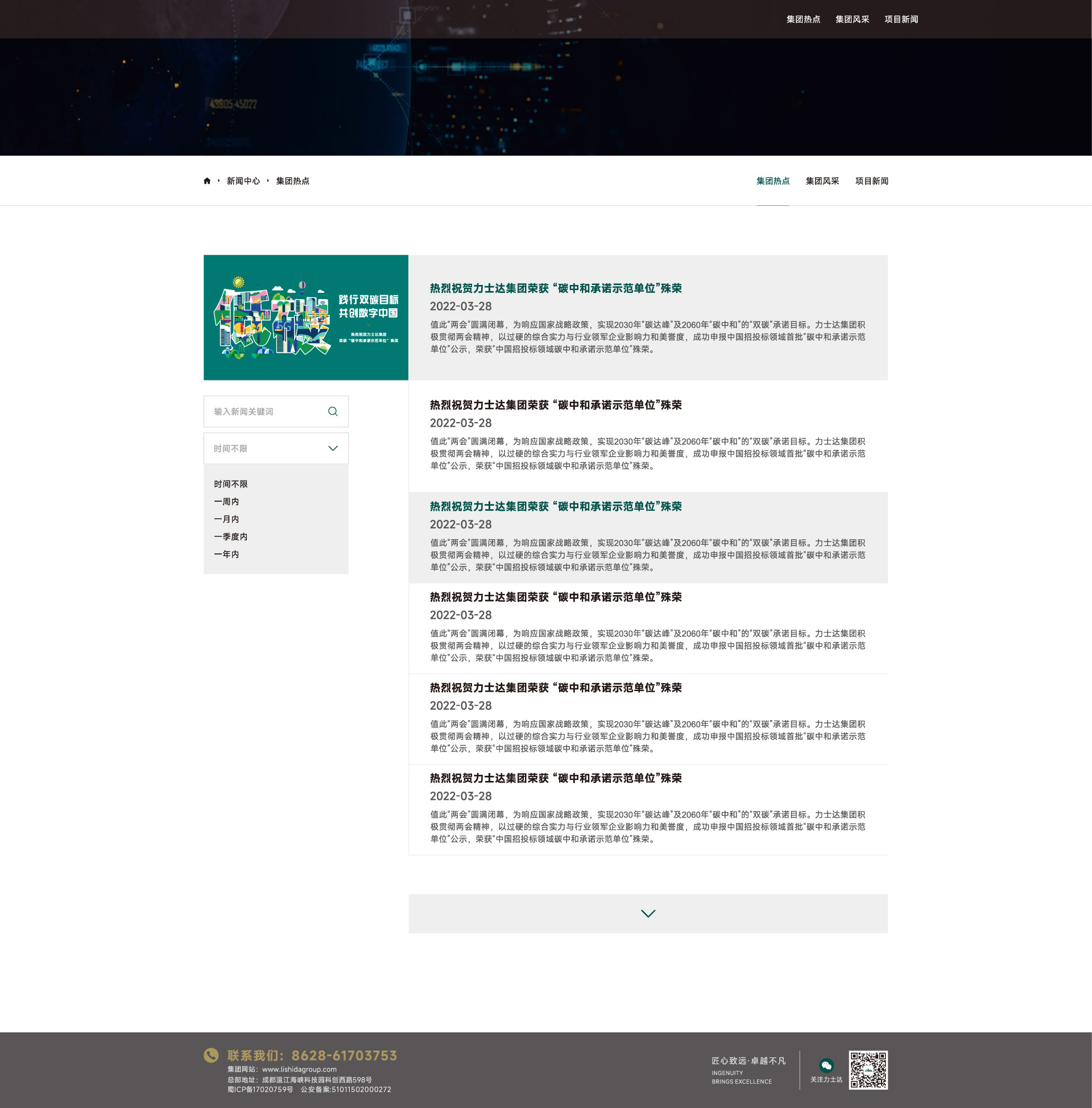1092x1108 pixels.
Task: Switch to 集团风采 tab below banner
Action: coord(822,181)
